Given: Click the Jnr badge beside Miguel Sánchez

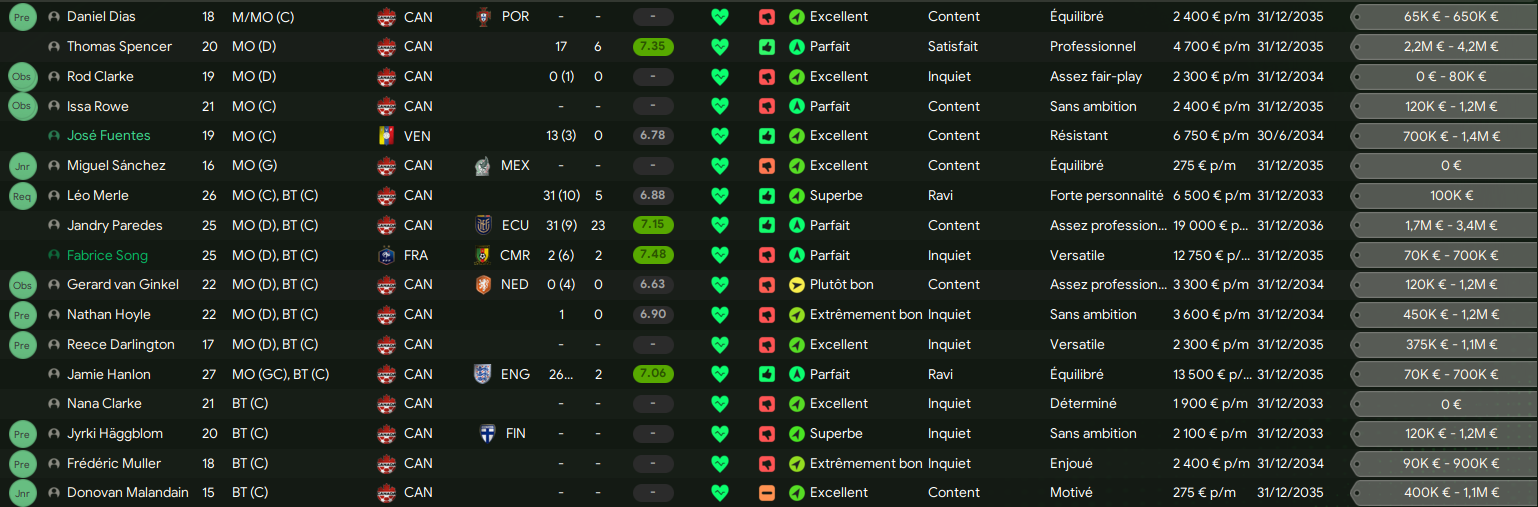Looking at the screenshot, I should coord(21,166).
